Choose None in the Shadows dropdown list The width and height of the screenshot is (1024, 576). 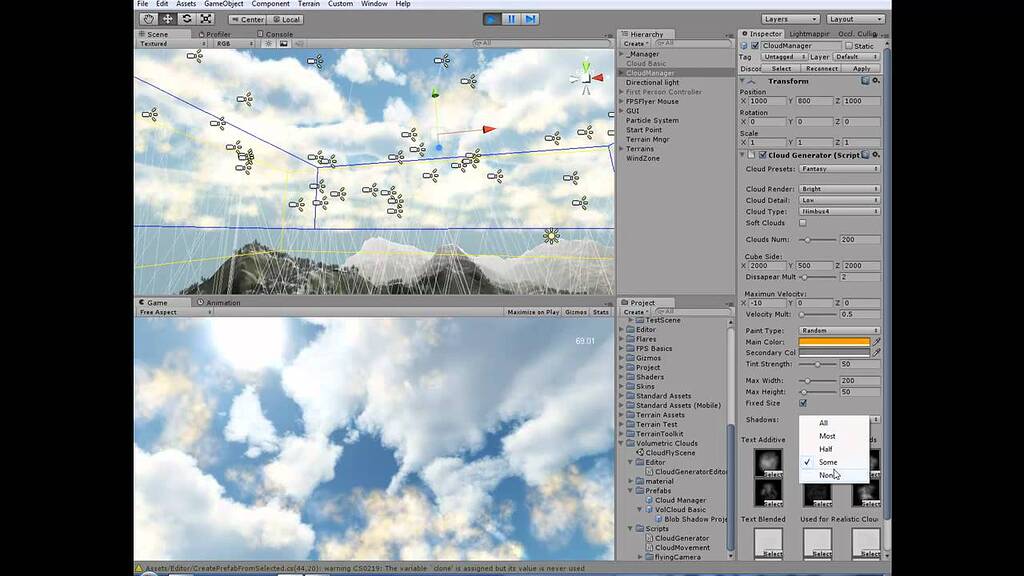(x=829, y=474)
